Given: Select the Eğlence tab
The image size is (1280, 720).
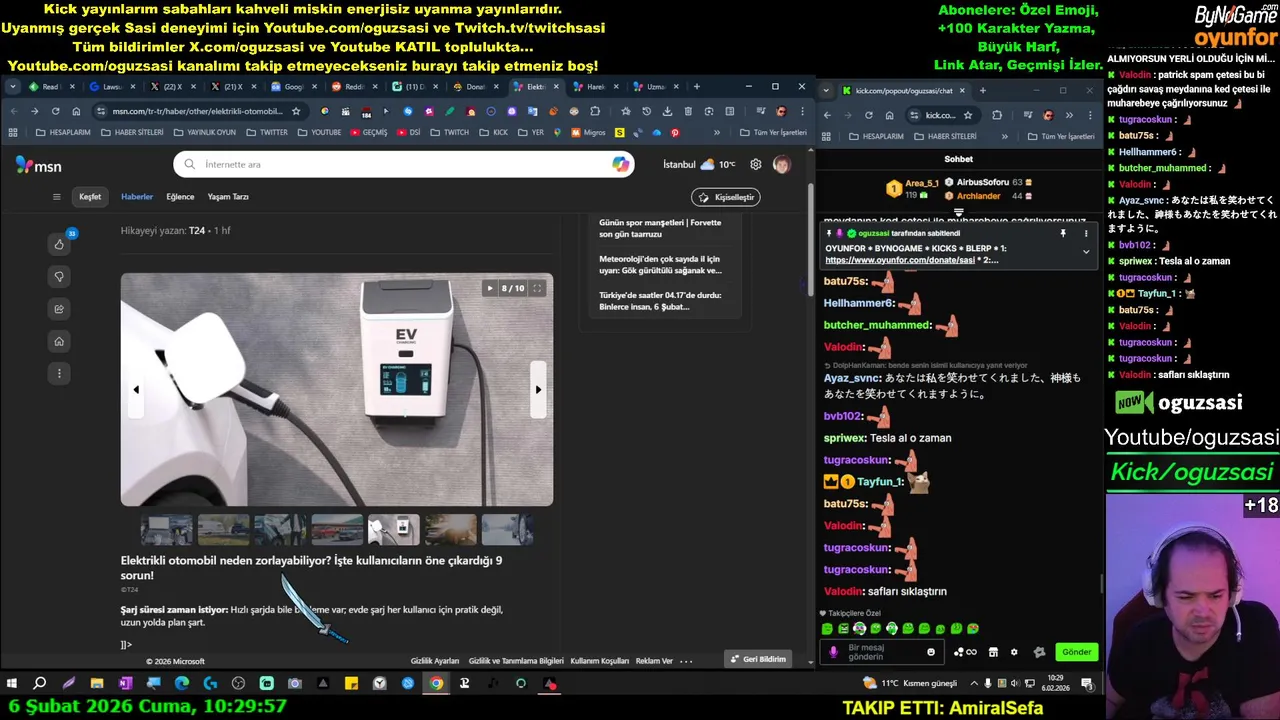Looking at the screenshot, I should pyautogui.click(x=180, y=197).
